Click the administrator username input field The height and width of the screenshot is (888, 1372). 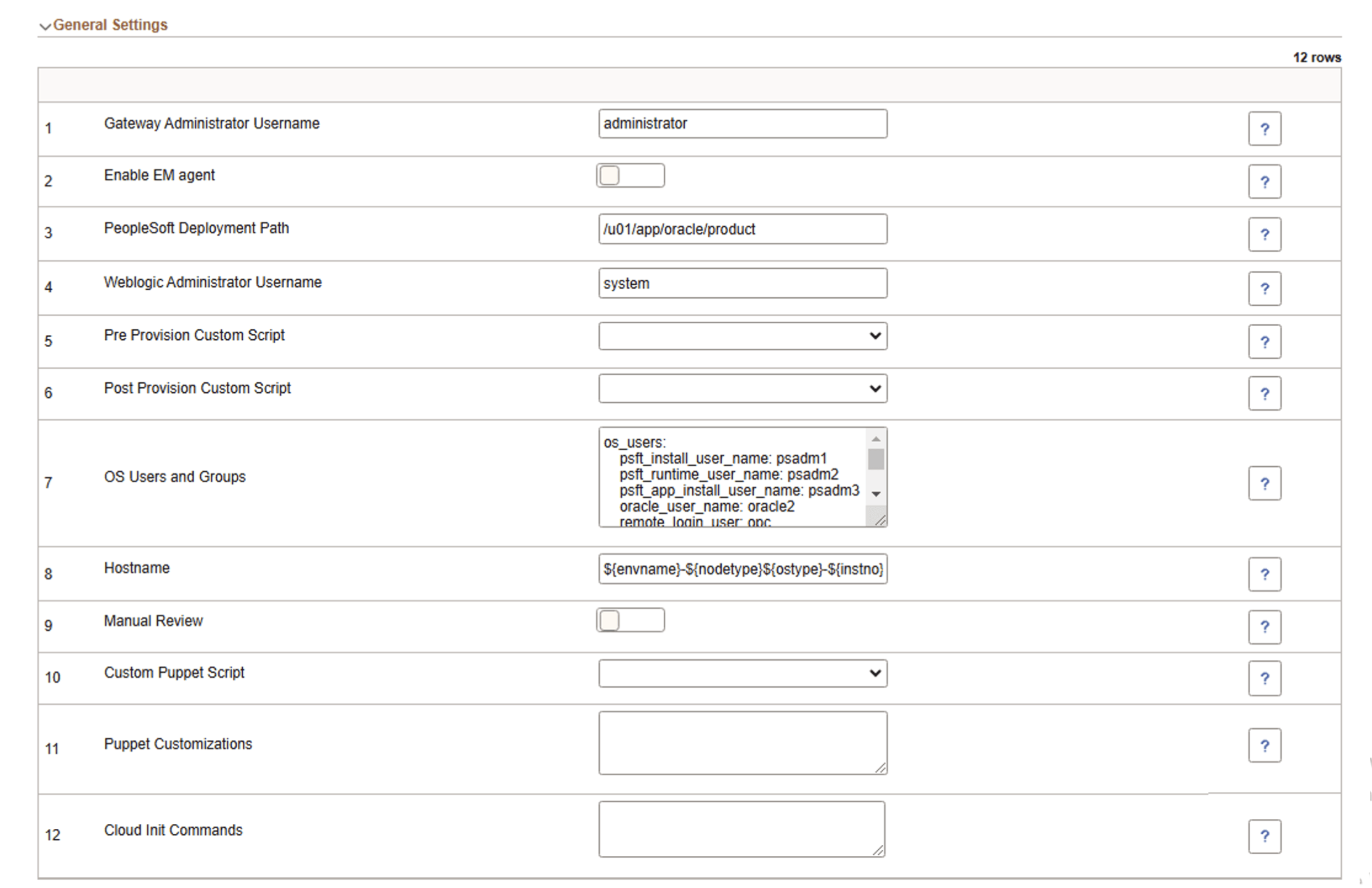(x=742, y=123)
